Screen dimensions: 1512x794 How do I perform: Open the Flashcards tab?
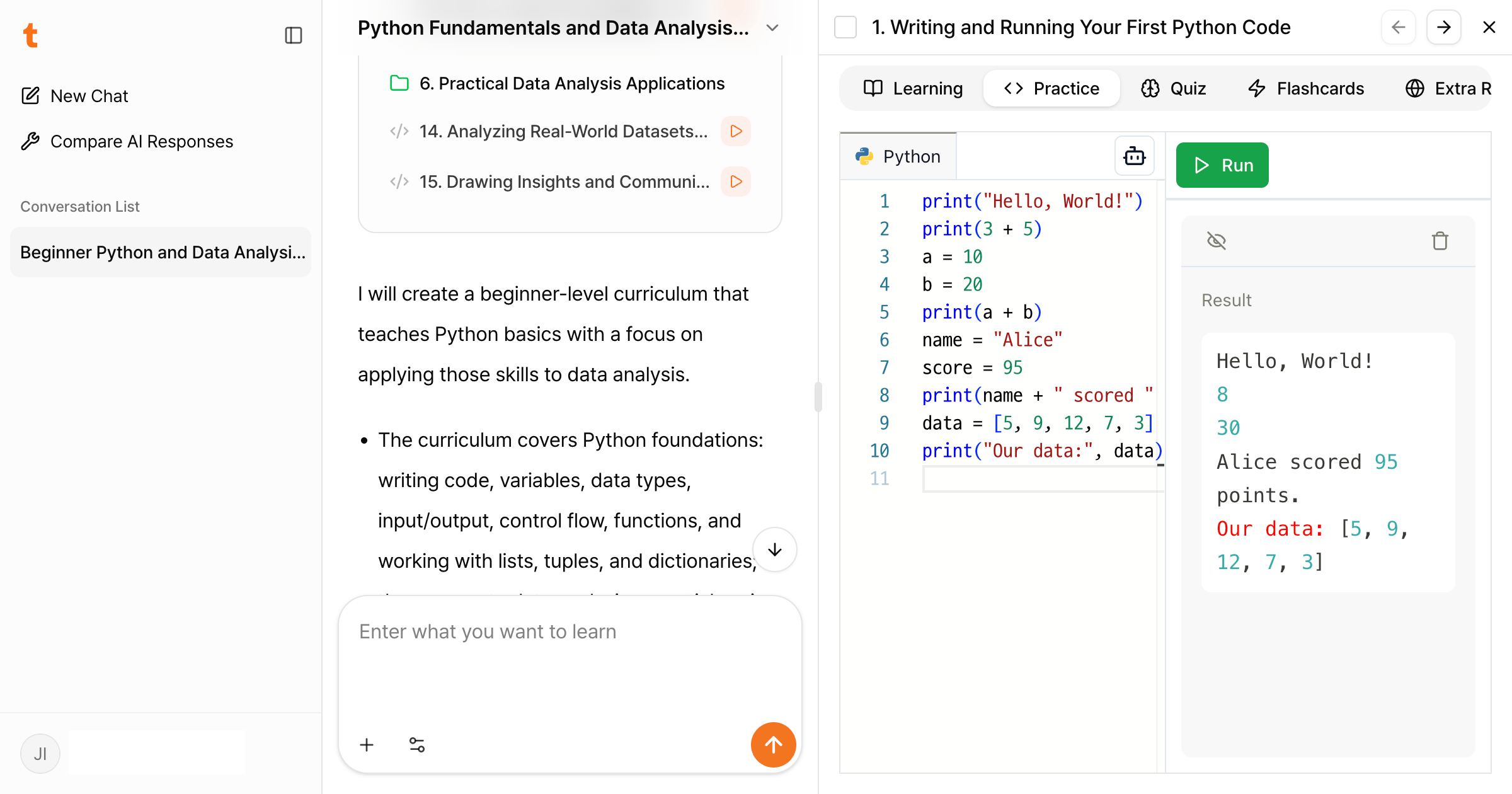[1306, 88]
